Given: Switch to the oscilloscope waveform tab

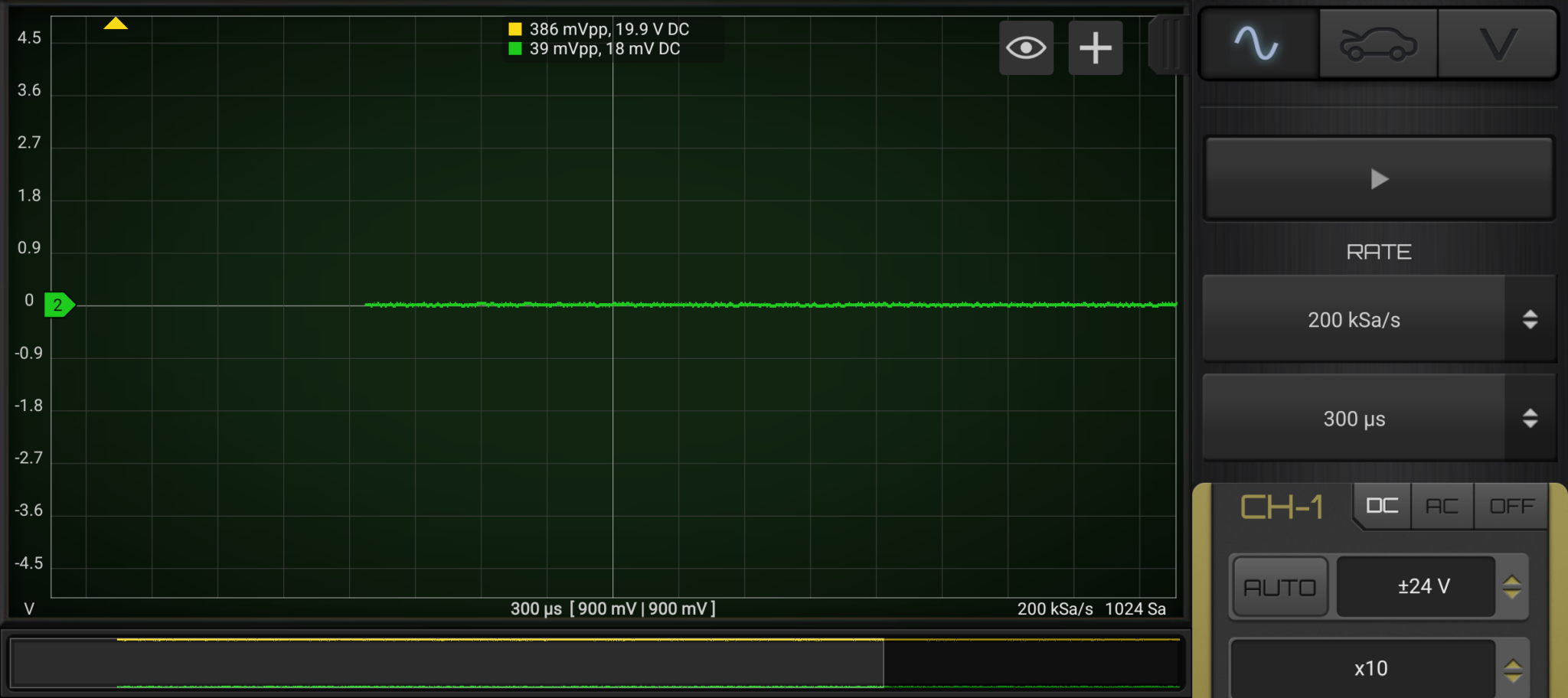Looking at the screenshot, I should point(1257,44).
